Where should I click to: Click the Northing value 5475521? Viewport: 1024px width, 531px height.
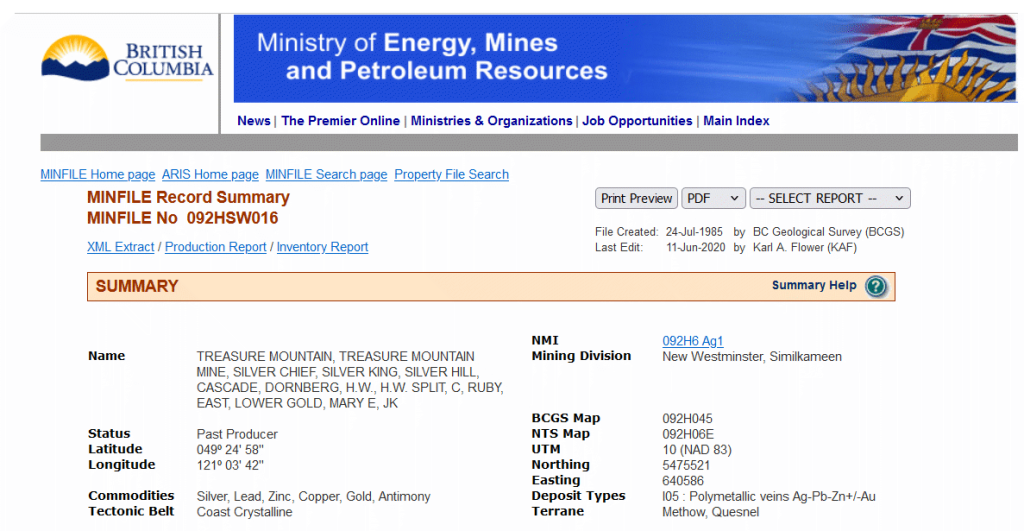point(686,466)
